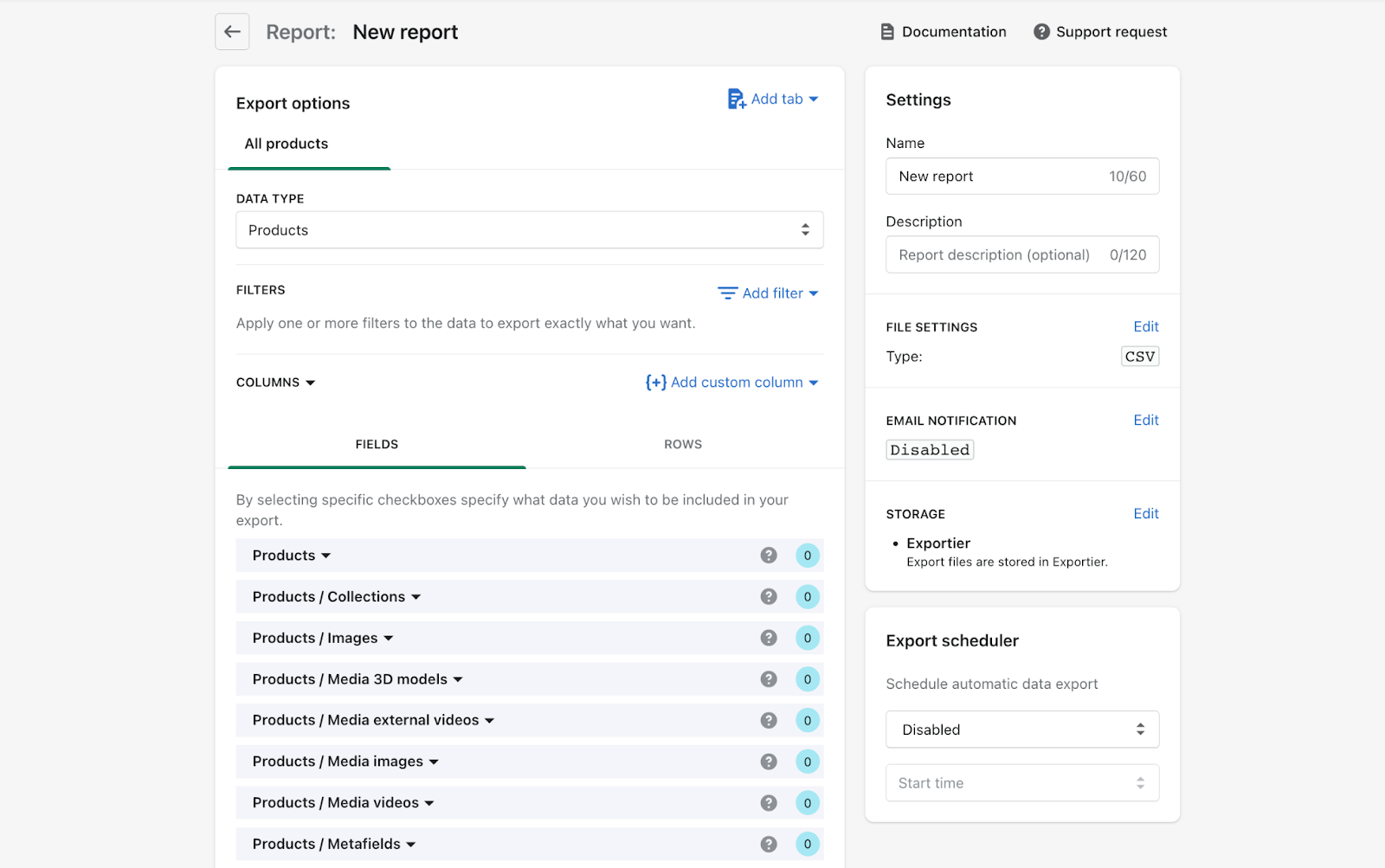Expand the Products / Images field list
1385x868 pixels.
coord(389,638)
